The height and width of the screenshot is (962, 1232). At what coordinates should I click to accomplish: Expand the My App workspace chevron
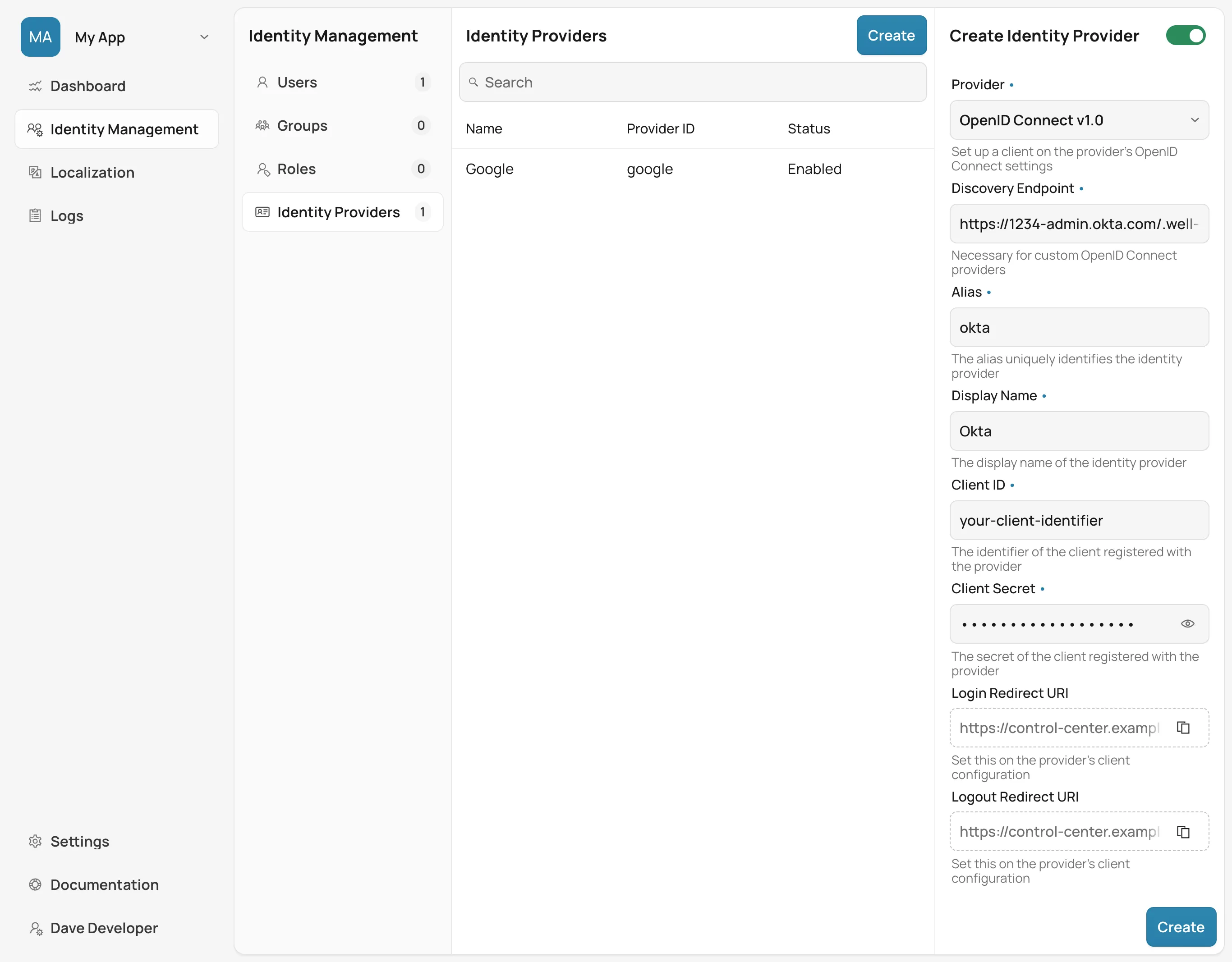coord(204,37)
